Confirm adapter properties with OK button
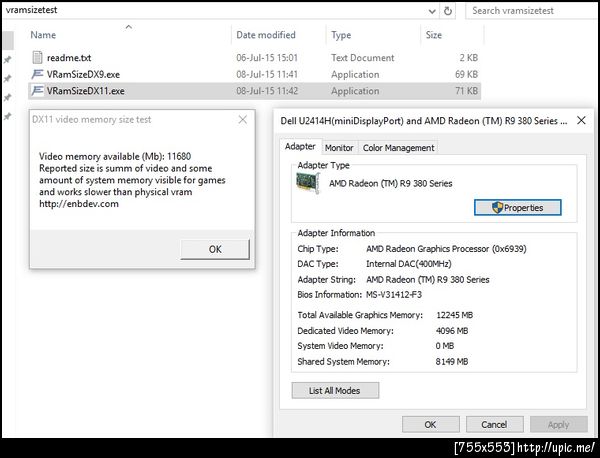 pyautogui.click(x=430, y=424)
